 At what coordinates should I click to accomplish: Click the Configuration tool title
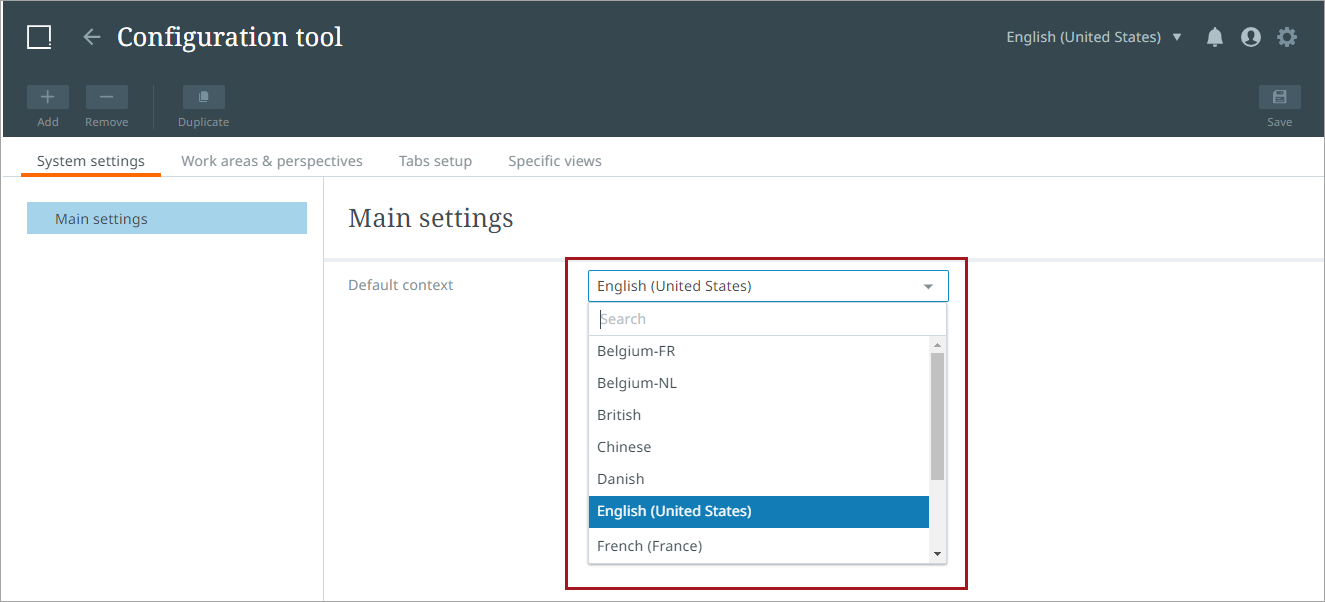point(230,37)
